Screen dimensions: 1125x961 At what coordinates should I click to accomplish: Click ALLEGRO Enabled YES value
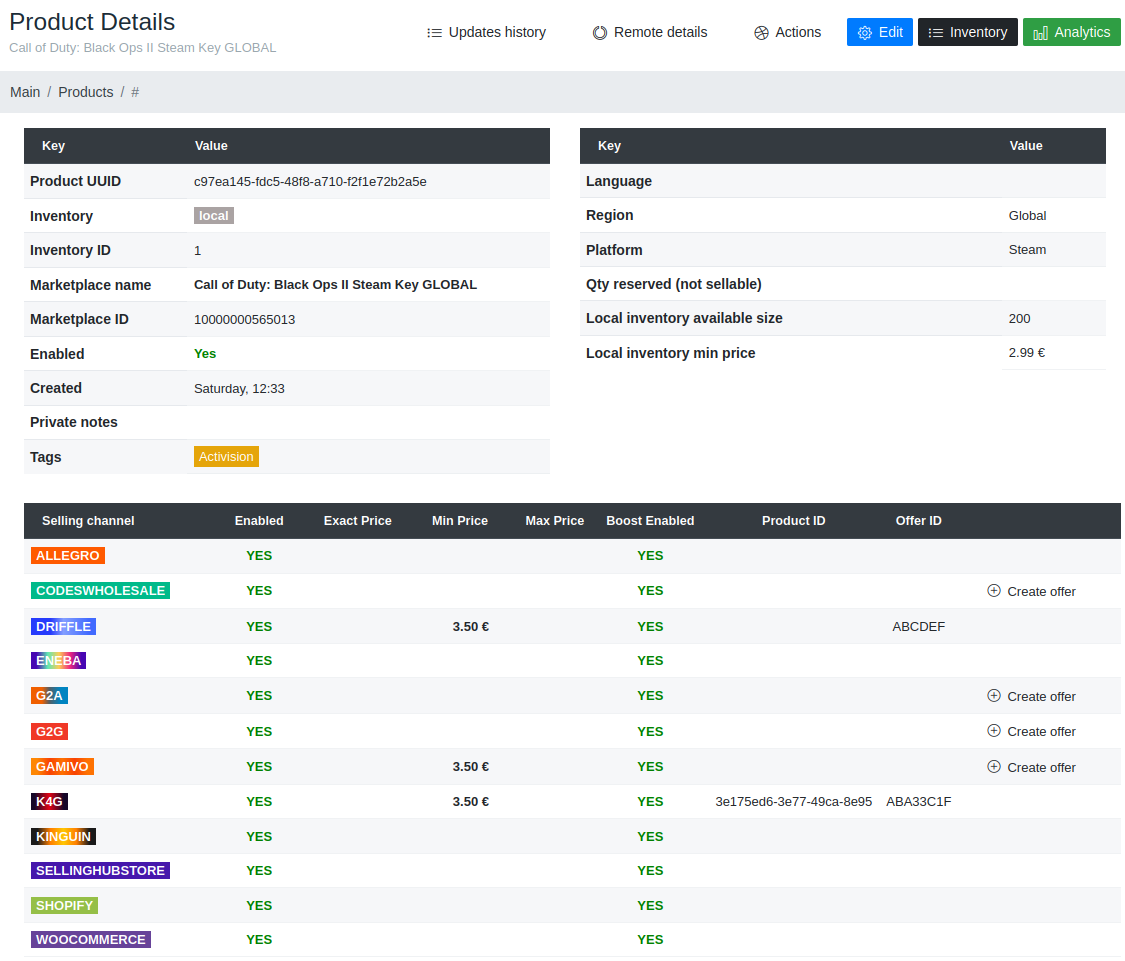[259, 555]
